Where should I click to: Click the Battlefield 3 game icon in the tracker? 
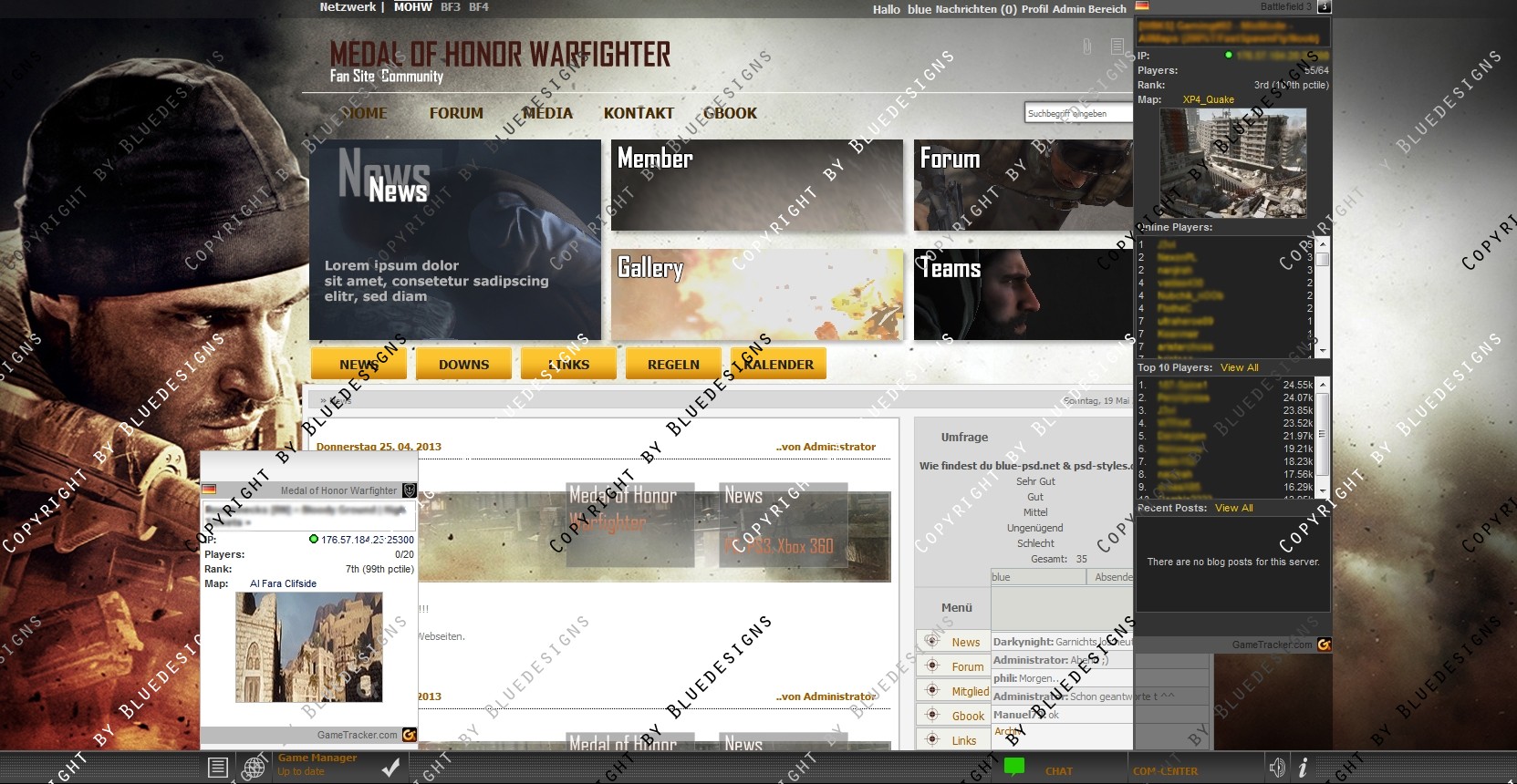pyautogui.click(x=1324, y=6)
